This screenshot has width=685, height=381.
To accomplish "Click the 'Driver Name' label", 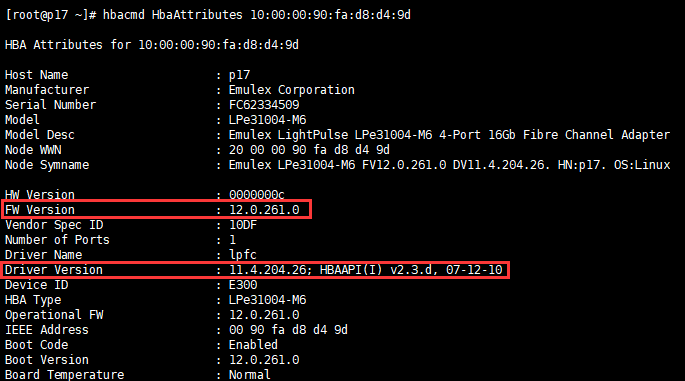I will coord(43,255).
